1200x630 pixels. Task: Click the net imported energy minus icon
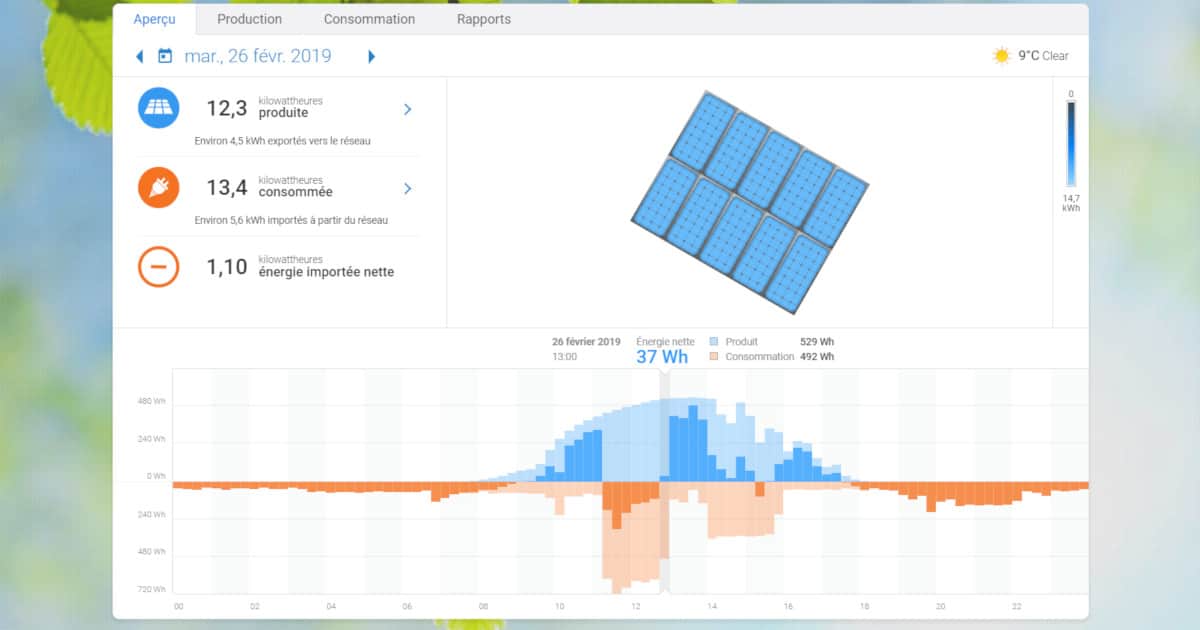(x=159, y=267)
